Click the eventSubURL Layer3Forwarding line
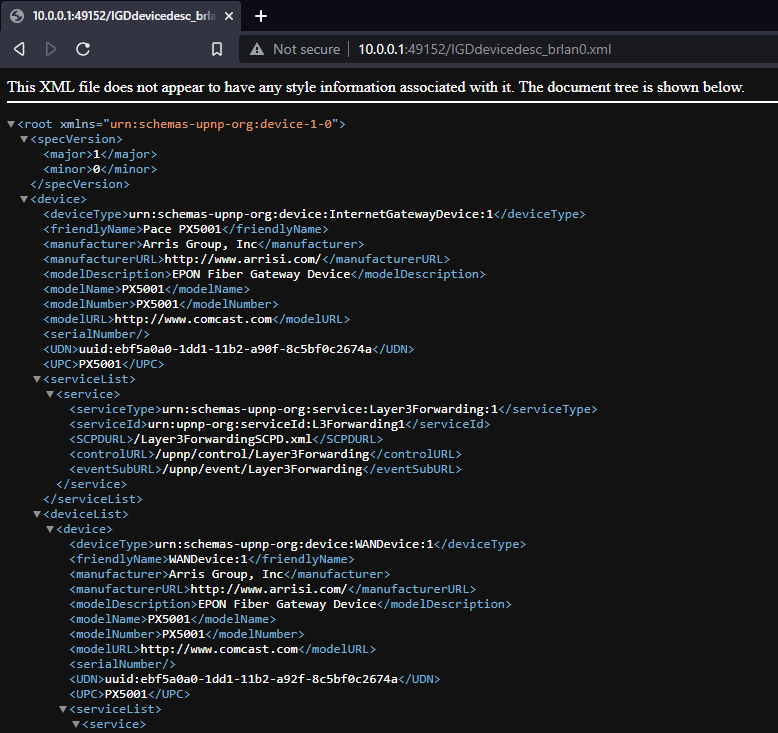Image resolution: width=778 pixels, height=733 pixels. (x=265, y=469)
